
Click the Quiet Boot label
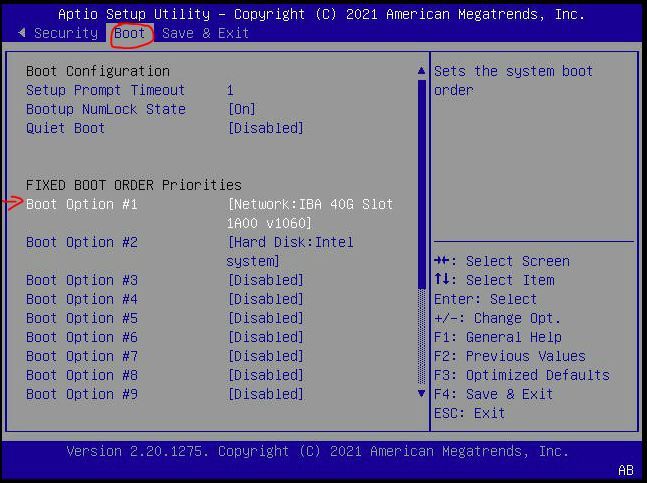(x=65, y=128)
